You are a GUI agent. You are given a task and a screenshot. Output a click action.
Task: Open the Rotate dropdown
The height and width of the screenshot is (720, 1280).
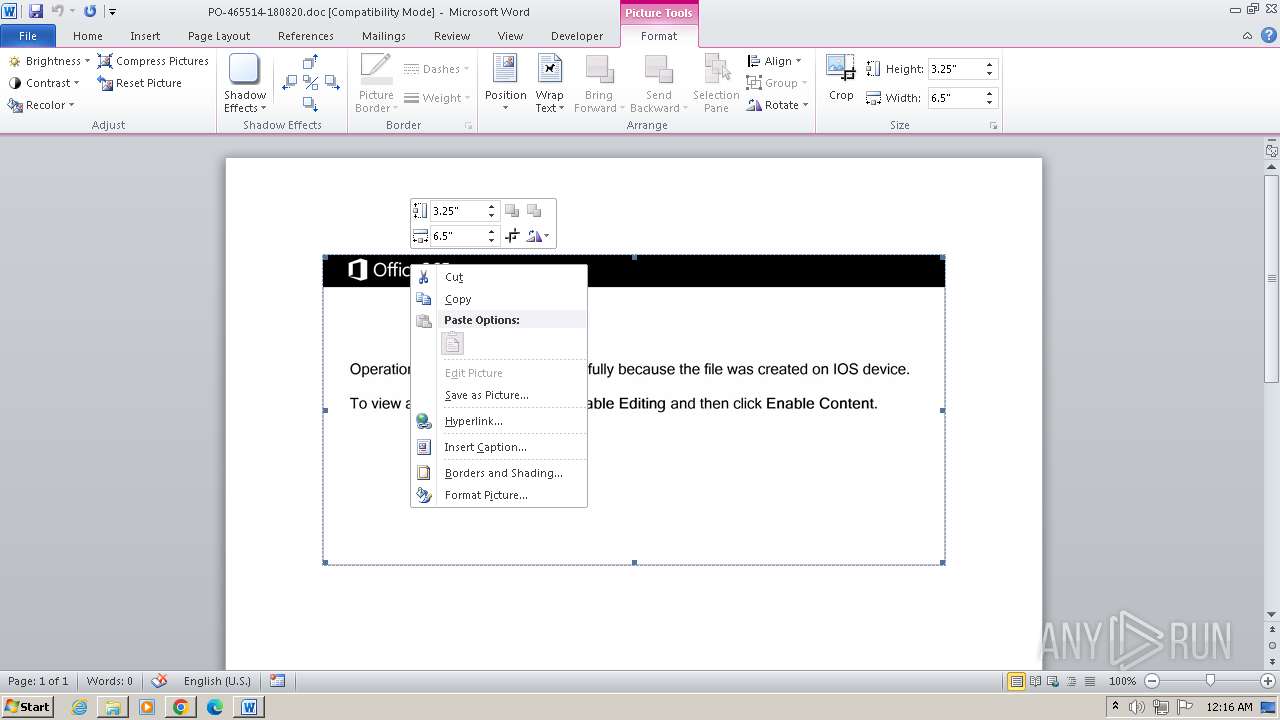[x=777, y=105]
